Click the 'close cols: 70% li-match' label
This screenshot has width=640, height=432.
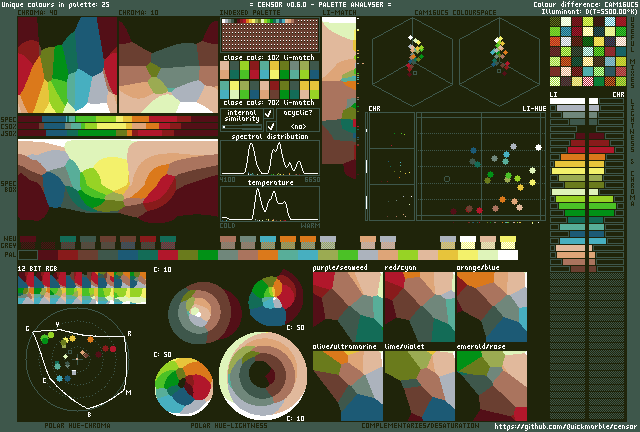[x=269, y=102]
